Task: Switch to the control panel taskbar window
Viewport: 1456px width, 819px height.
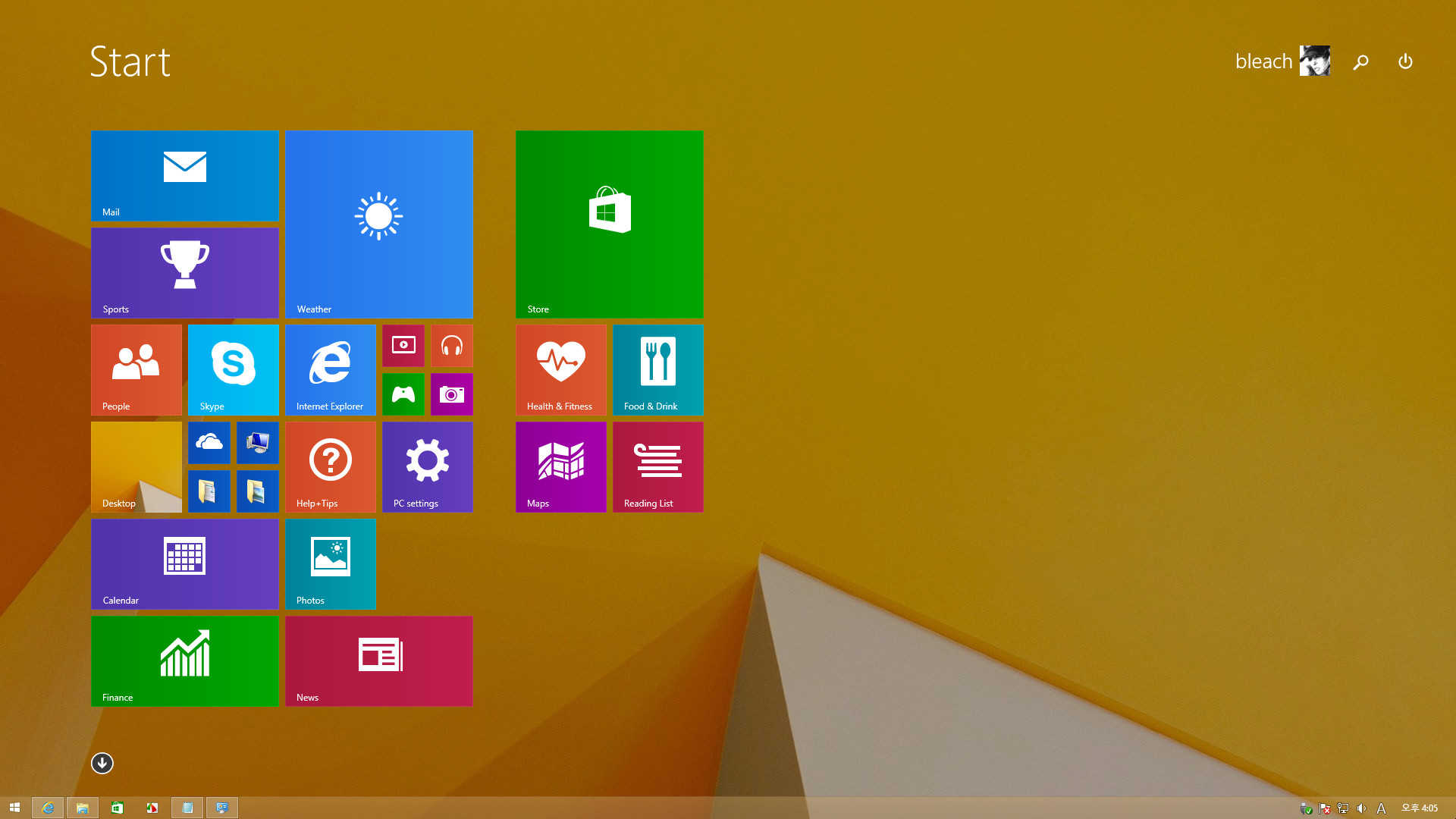Action: [x=222, y=808]
